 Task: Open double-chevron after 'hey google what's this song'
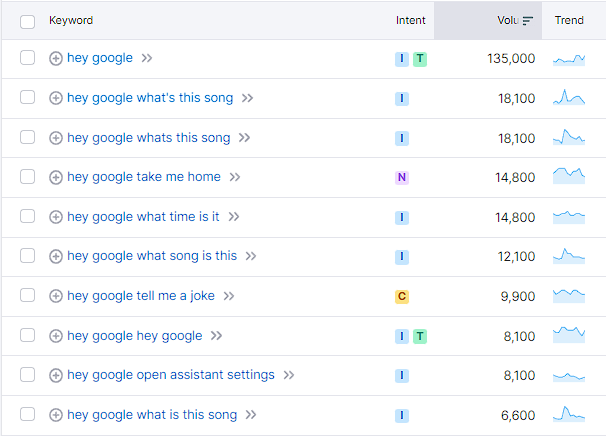click(247, 98)
